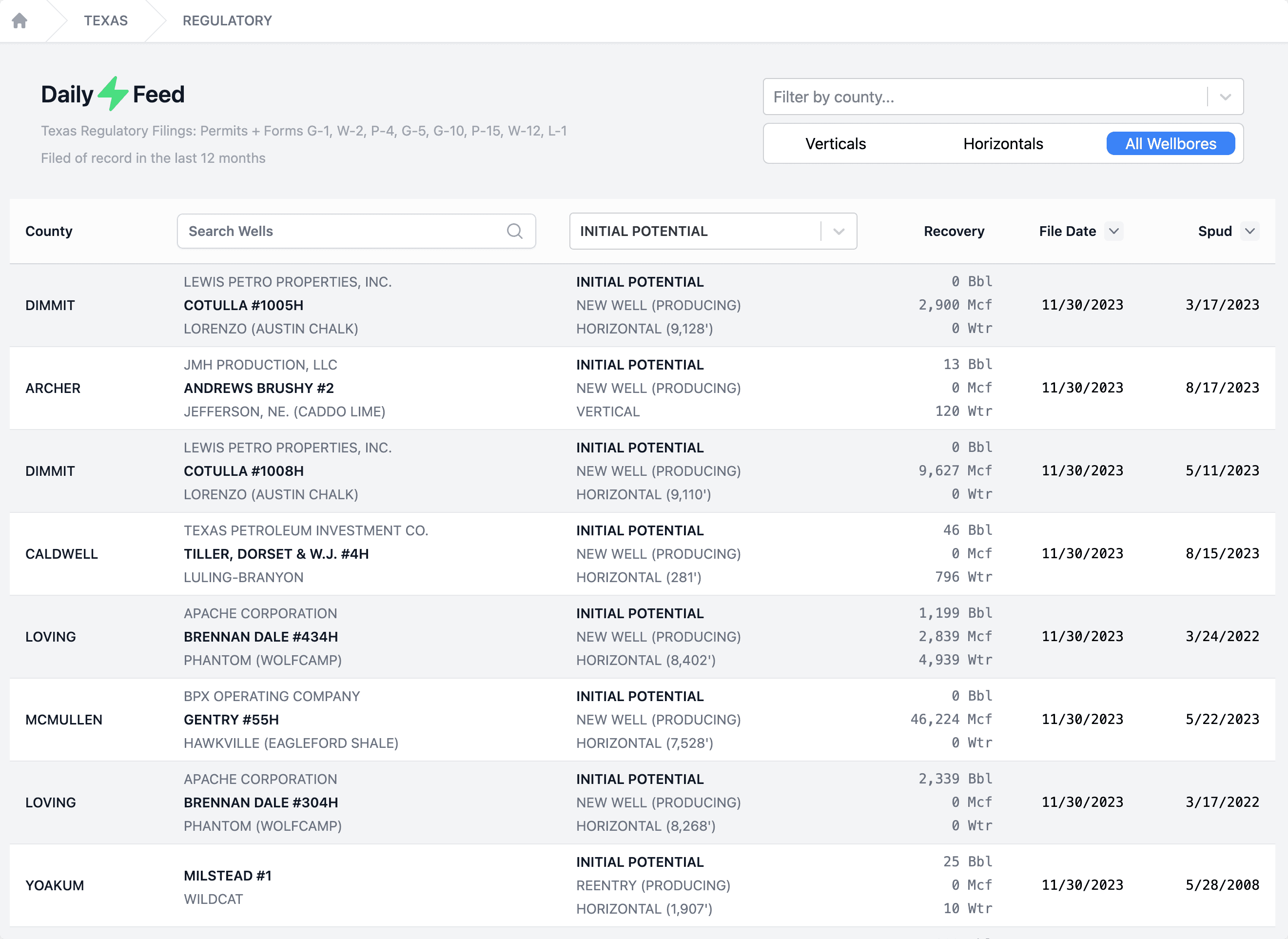Open well COTULLA #1008H
Viewport: 1288px width, 939px height.
[243, 471]
